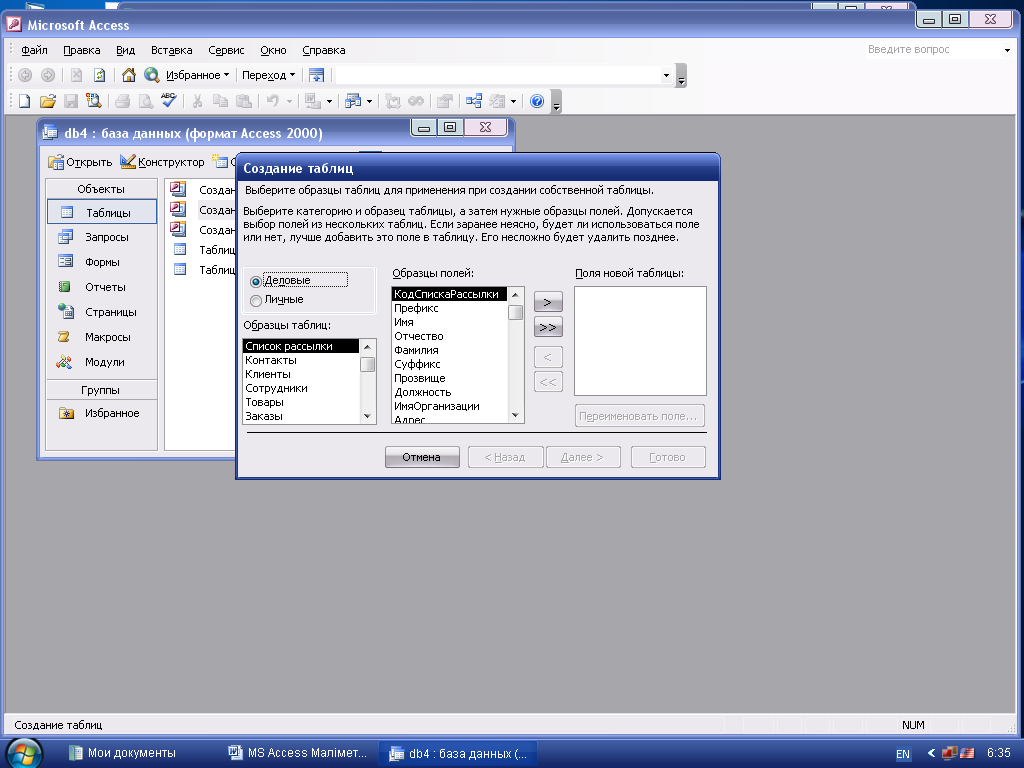Click the Home icon on Web toolbar
Screen dimensions: 1024x768
[128, 75]
